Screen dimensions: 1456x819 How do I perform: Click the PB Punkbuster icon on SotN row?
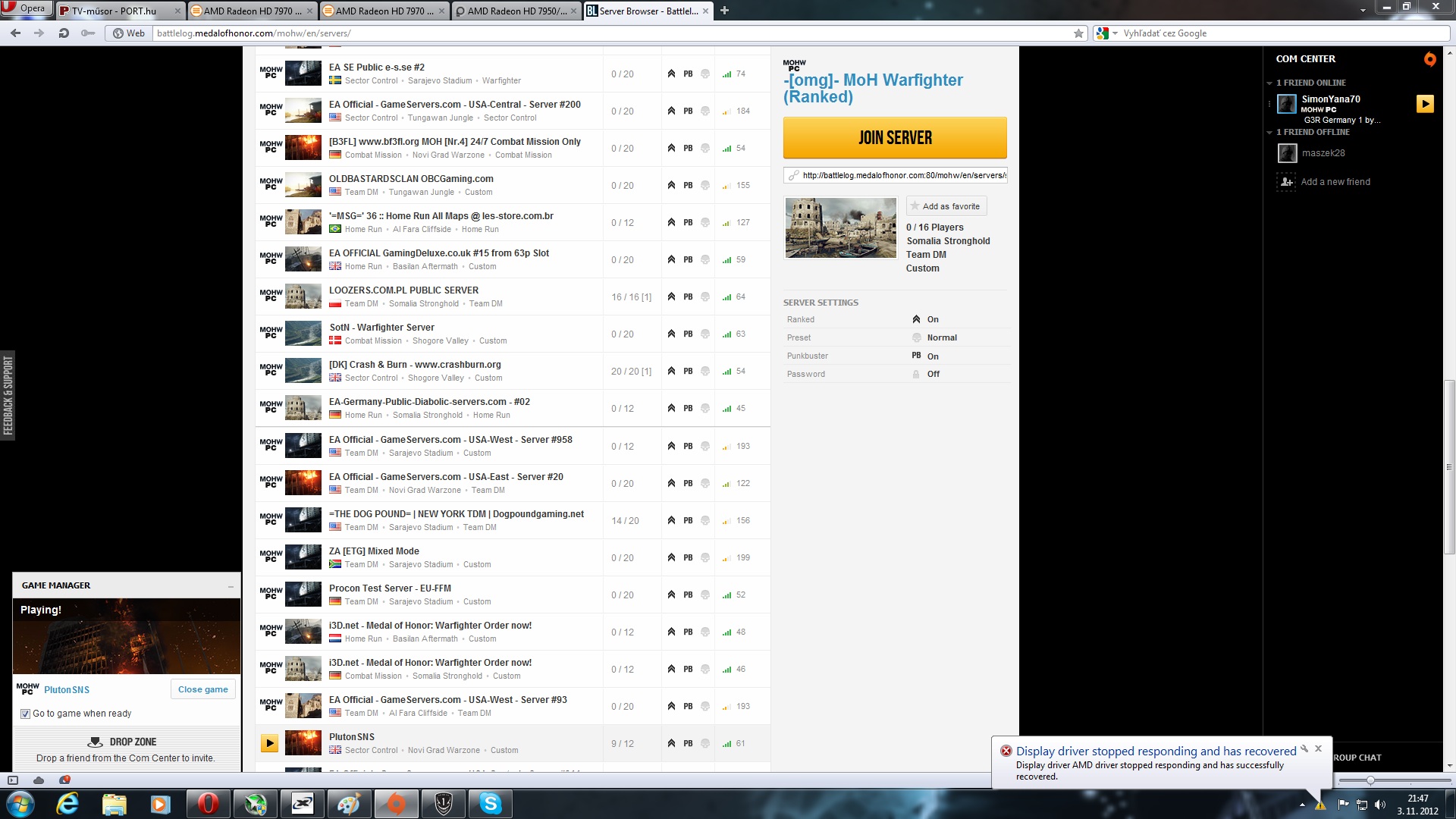click(x=688, y=334)
